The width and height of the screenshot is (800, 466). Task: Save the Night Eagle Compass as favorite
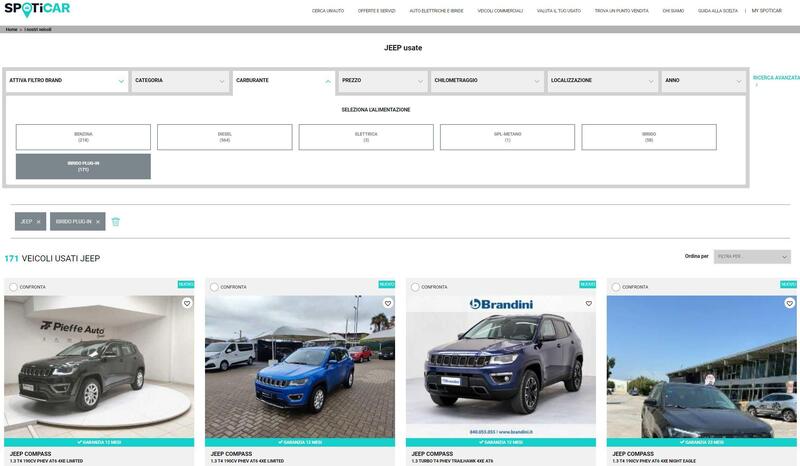click(790, 303)
